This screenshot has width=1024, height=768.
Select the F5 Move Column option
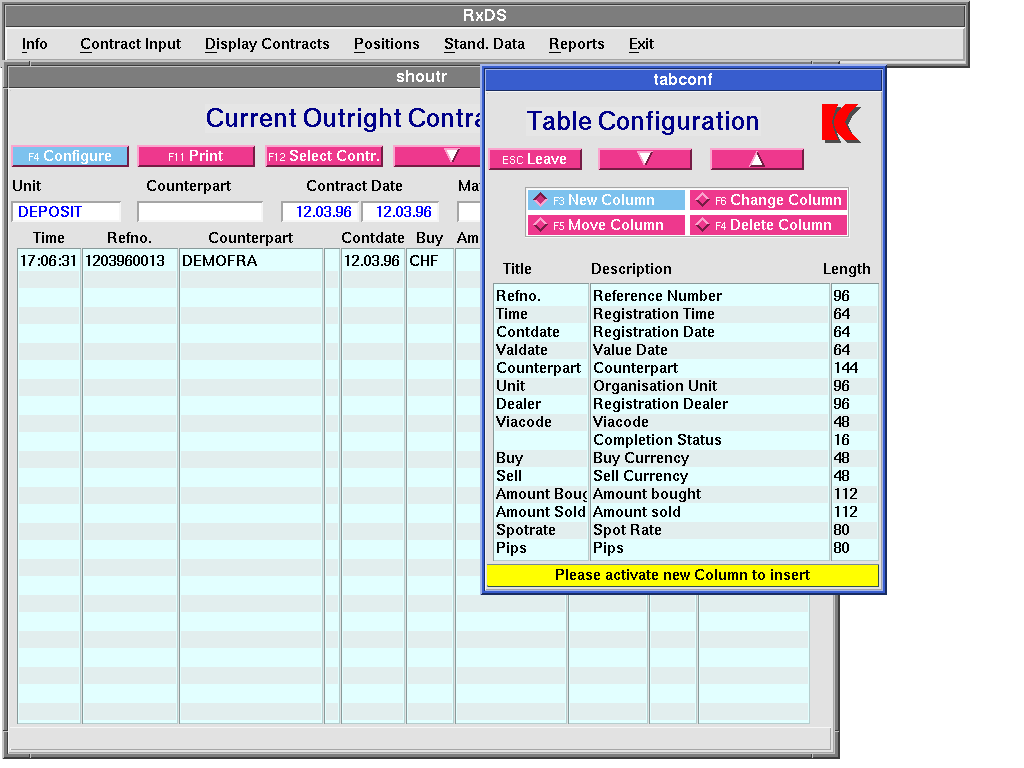pyautogui.click(x=605, y=225)
